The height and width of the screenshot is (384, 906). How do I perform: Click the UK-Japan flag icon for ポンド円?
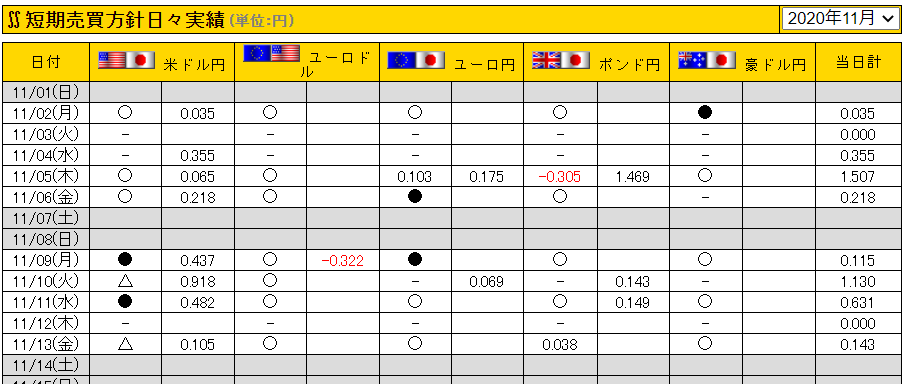click(560, 60)
